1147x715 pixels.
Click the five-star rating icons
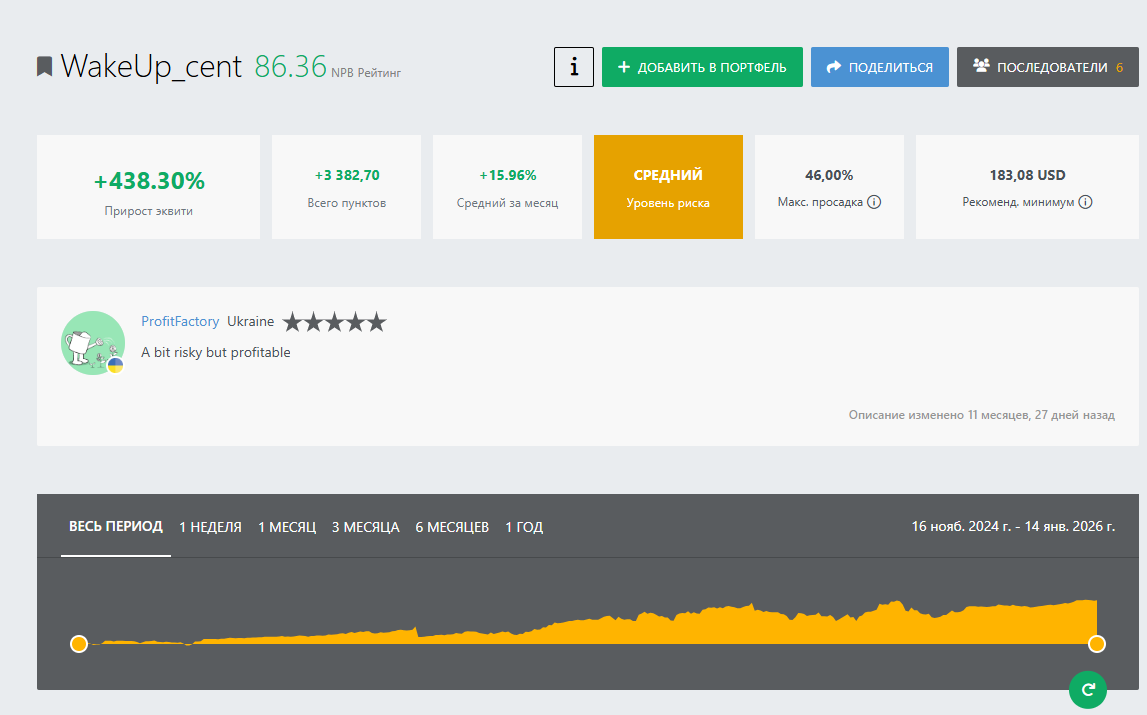point(334,322)
